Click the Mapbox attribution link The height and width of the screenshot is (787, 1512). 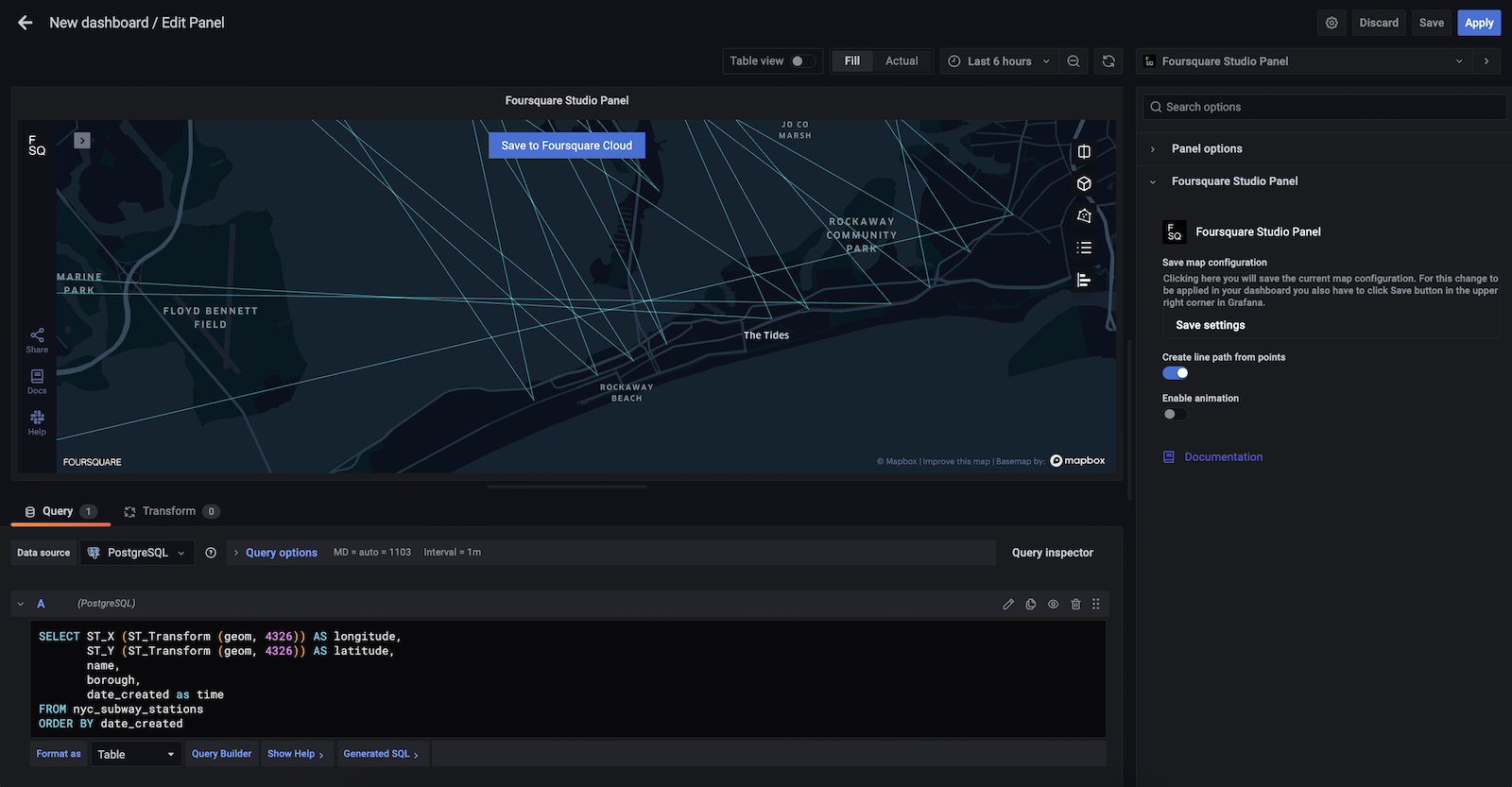[x=897, y=462]
